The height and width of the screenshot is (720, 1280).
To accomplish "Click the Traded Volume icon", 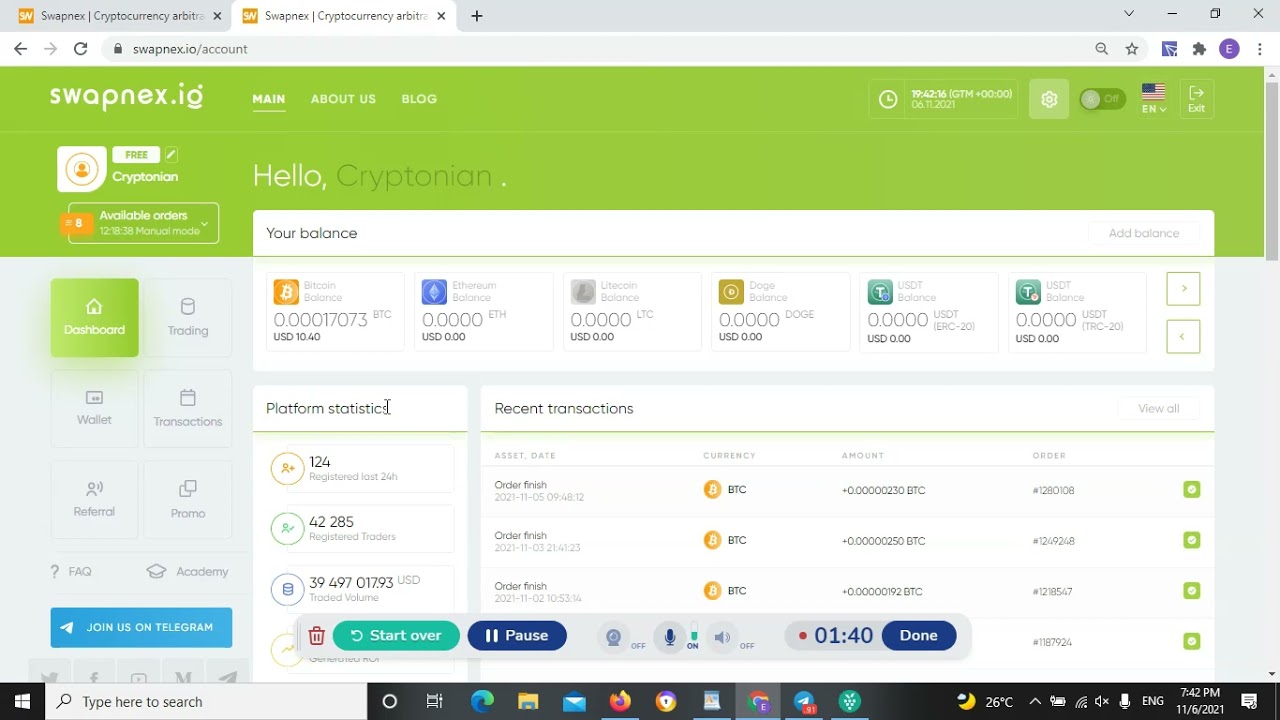I will pyautogui.click(x=287, y=589).
